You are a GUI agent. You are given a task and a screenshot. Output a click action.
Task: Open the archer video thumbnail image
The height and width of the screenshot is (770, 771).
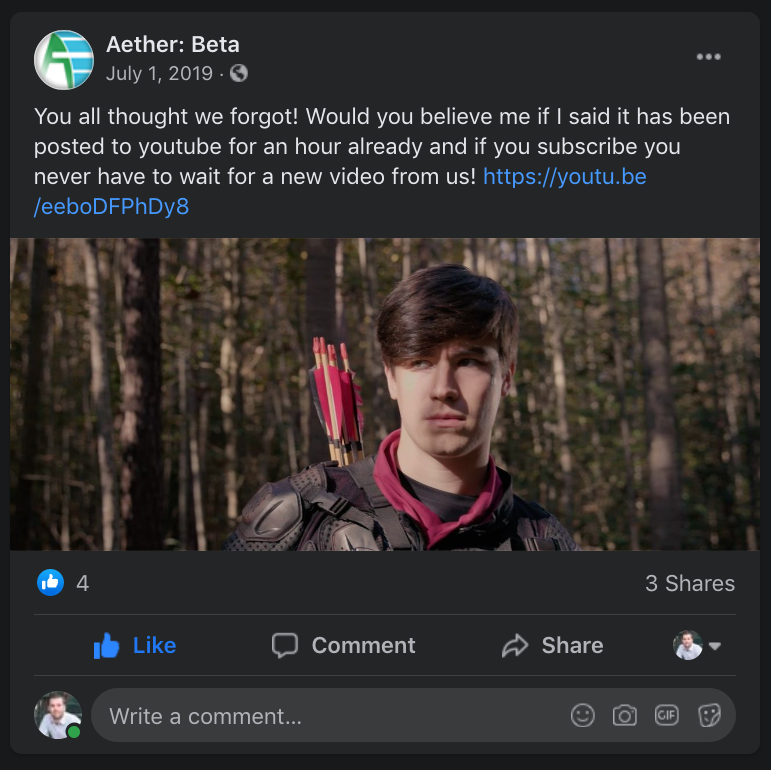(385, 394)
